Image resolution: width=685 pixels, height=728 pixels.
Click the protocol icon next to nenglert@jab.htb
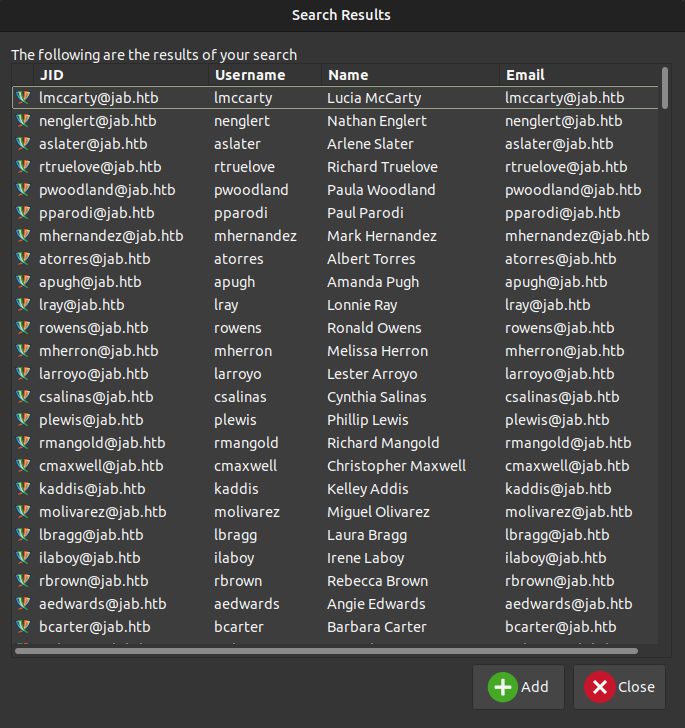[24, 121]
